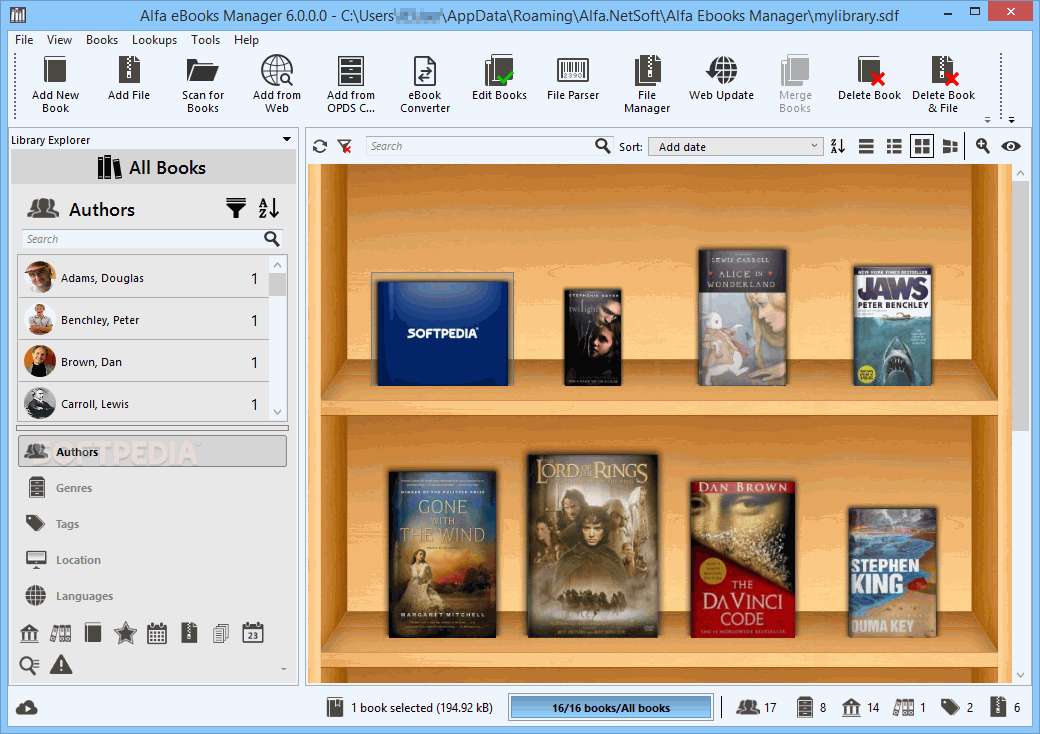Image resolution: width=1040 pixels, height=734 pixels.
Task: Switch to simple list view
Action: [866, 147]
